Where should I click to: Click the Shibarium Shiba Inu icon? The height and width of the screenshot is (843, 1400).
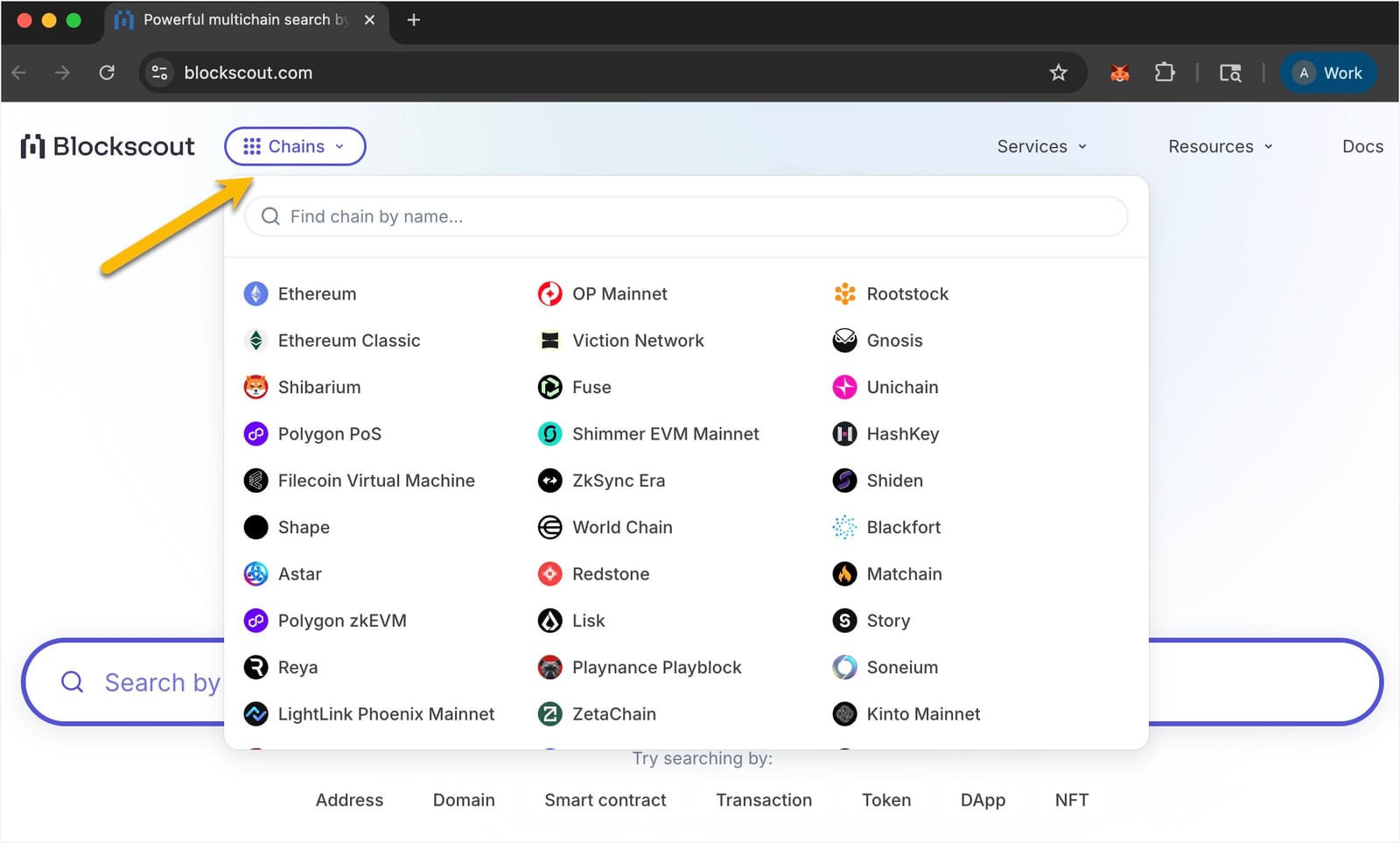tap(255, 387)
